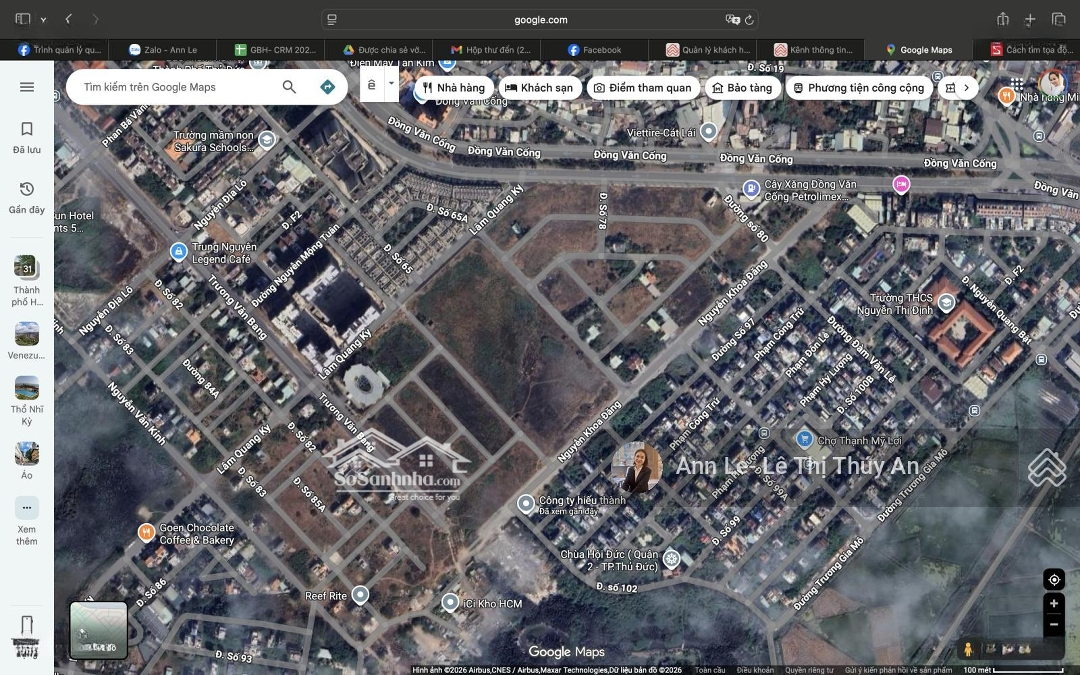The width and height of the screenshot is (1080, 675).
Task: Switch to the Zalo - Ann Le tab
Action: pos(164,50)
